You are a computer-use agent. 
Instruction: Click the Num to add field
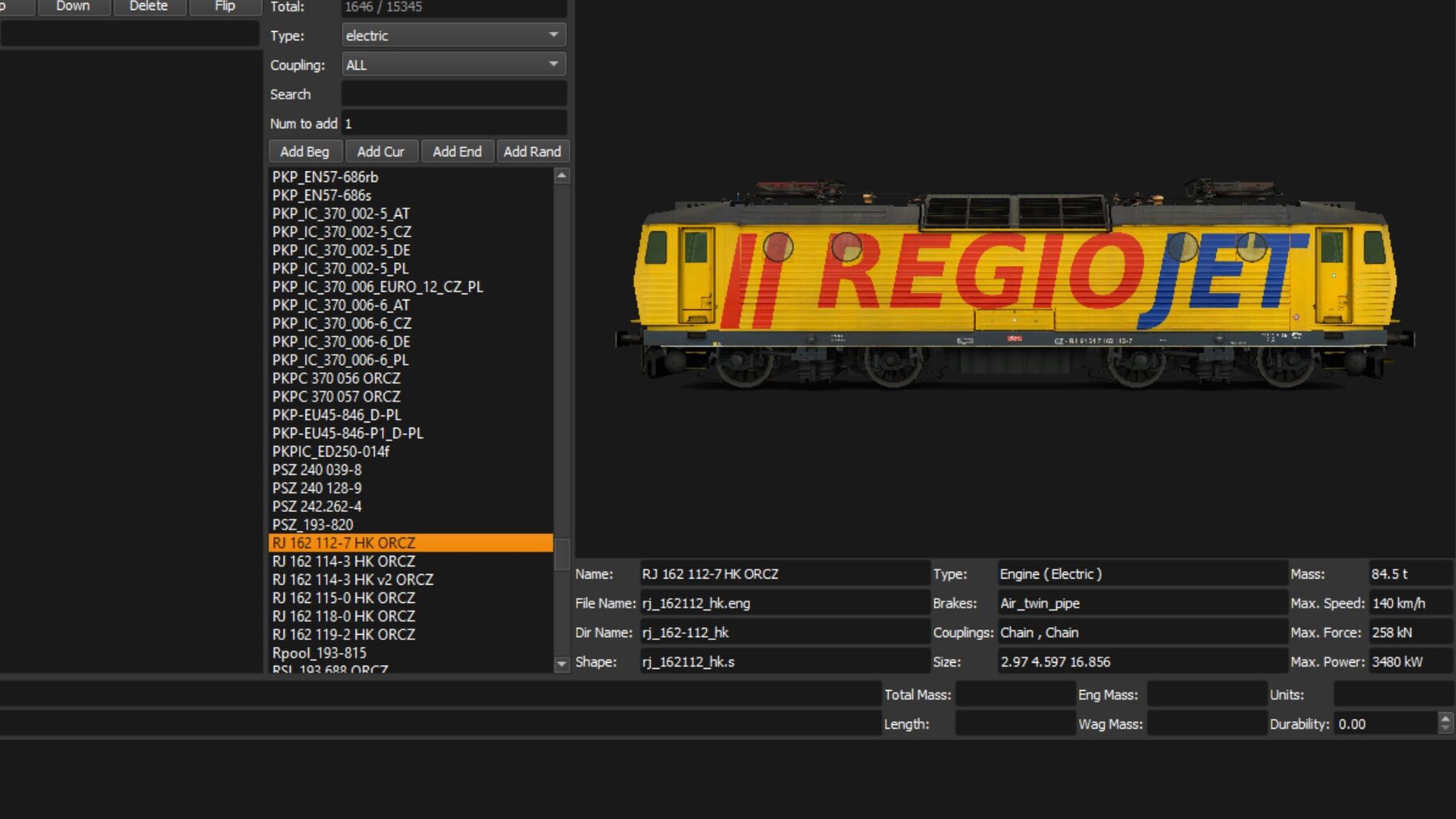453,124
